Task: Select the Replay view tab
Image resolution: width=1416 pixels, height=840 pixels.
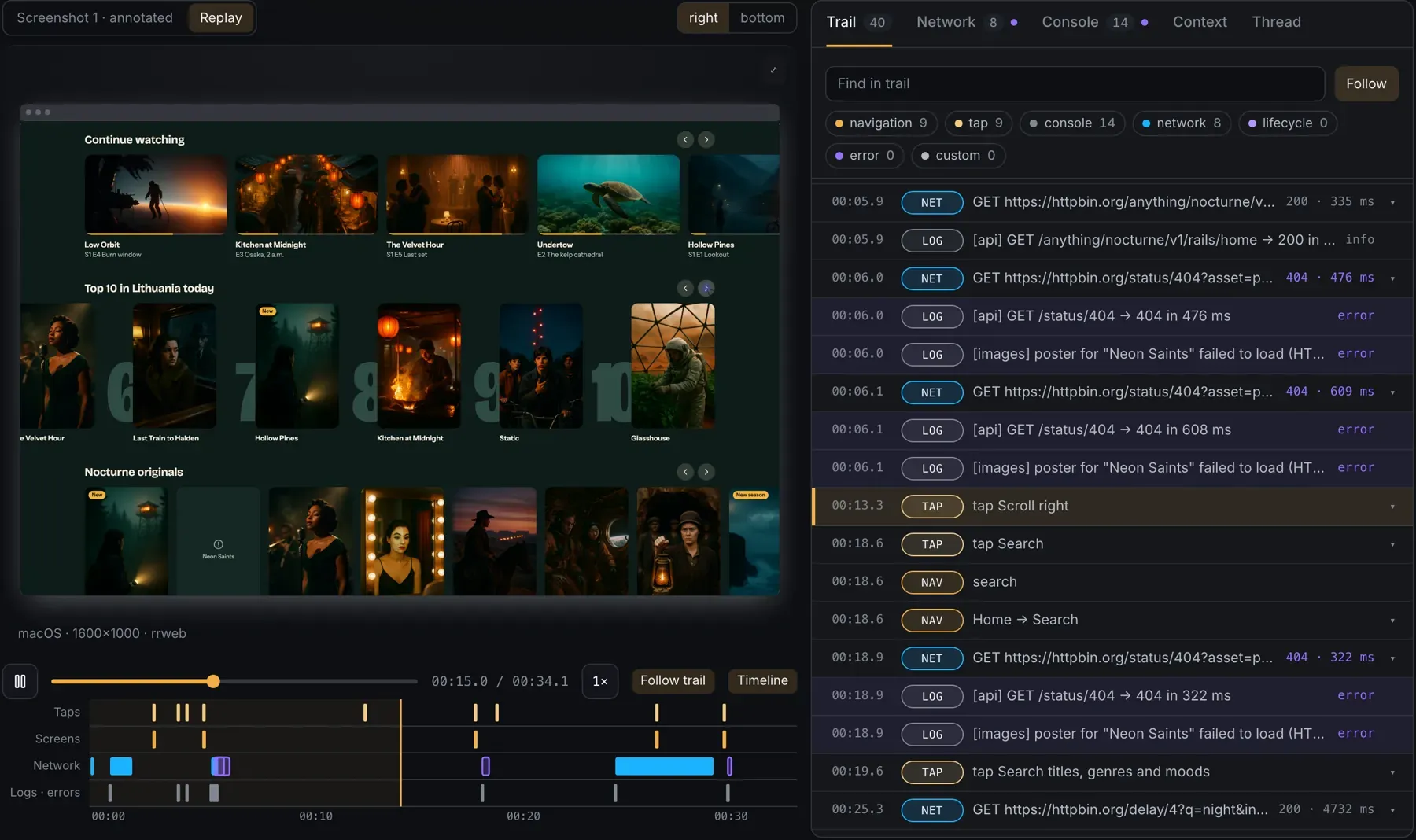Action: point(220,18)
